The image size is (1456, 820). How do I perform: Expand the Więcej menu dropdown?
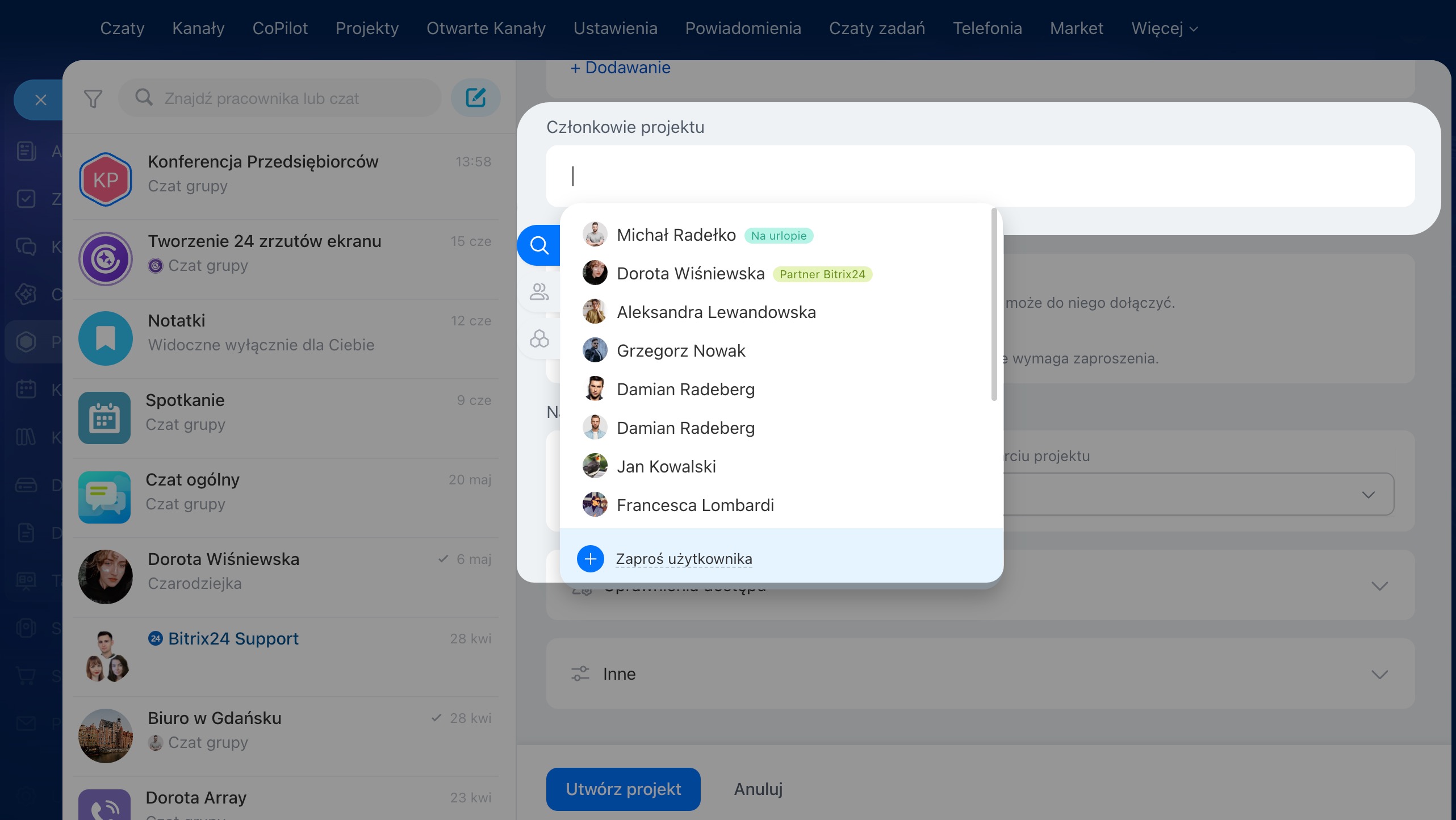click(x=1164, y=28)
